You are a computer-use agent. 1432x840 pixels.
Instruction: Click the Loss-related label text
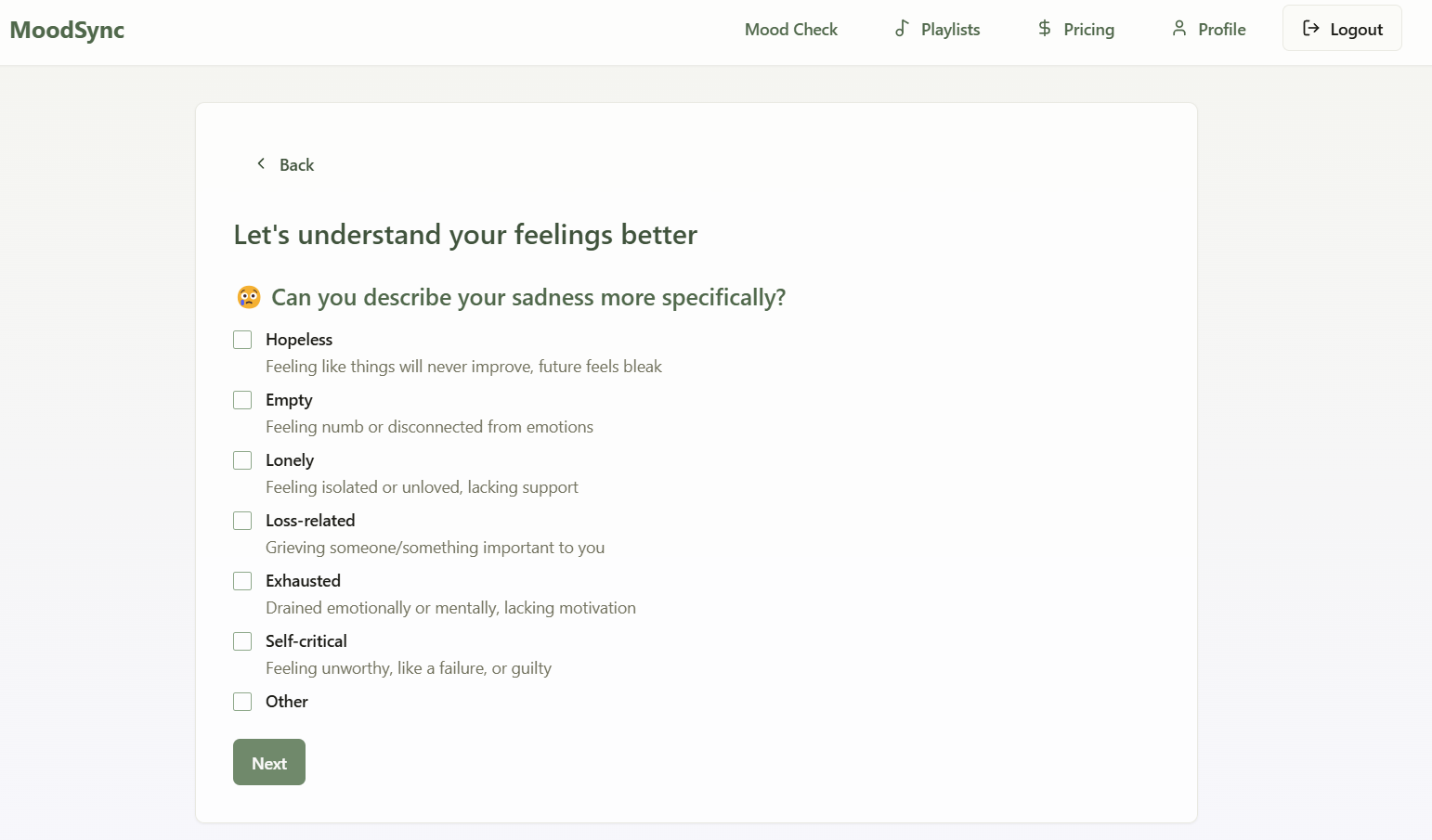(310, 521)
